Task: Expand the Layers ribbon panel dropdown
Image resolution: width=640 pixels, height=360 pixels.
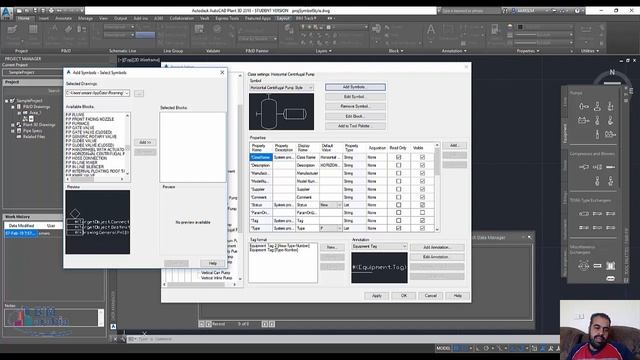Action: [324, 51]
